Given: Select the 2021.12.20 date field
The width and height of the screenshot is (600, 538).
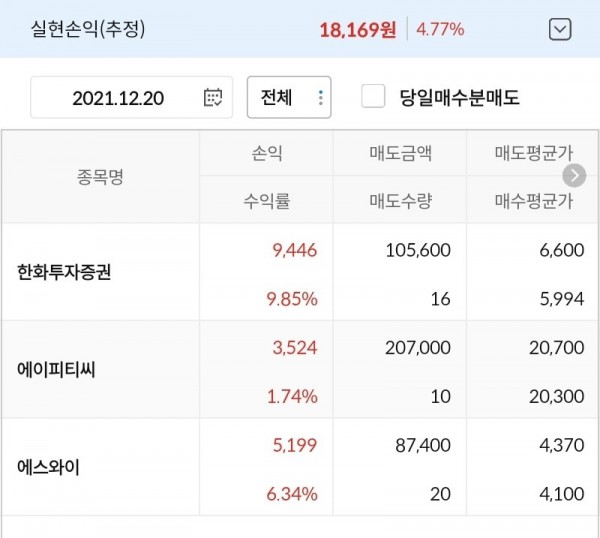Looking at the screenshot, I should [119, 98].
